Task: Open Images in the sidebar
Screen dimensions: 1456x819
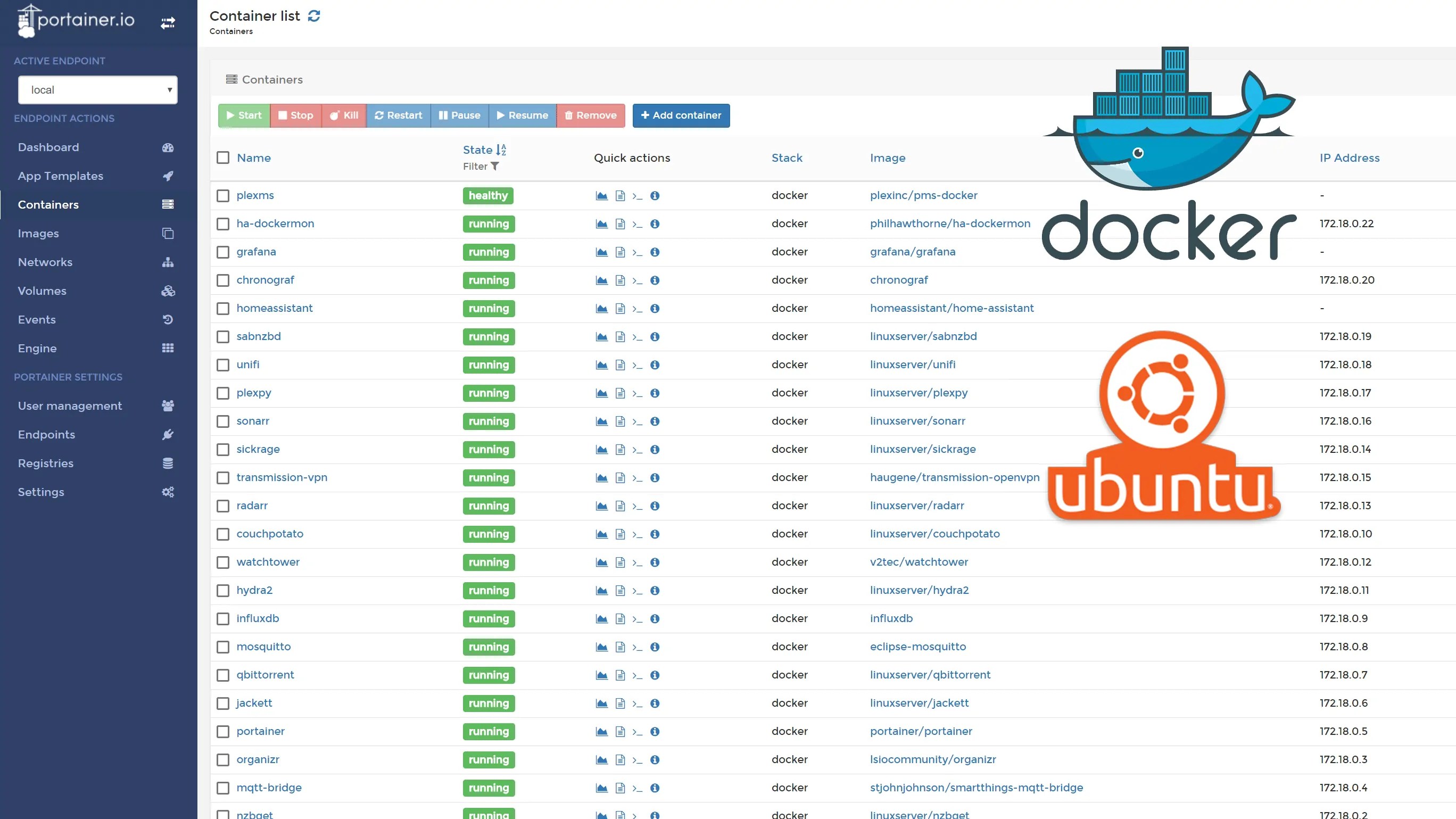Action: point(38,234)
